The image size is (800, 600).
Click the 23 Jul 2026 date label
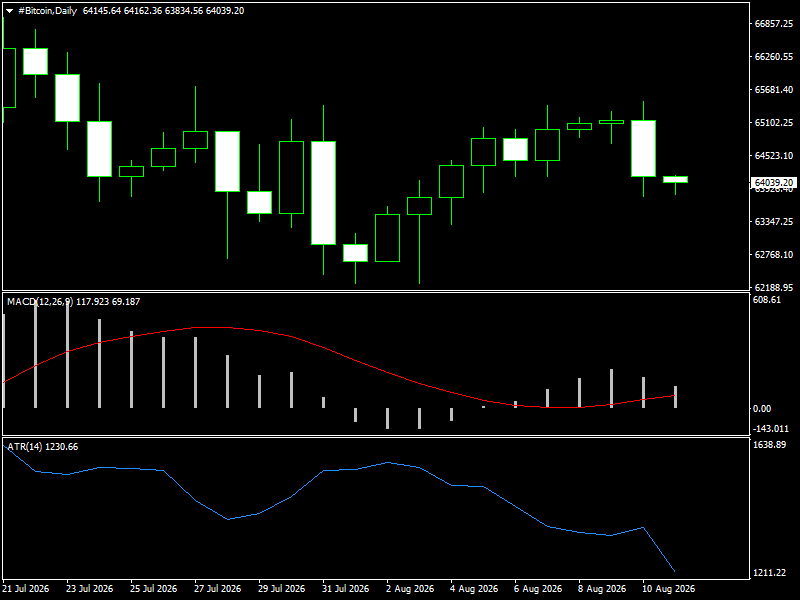pos(90,589)
